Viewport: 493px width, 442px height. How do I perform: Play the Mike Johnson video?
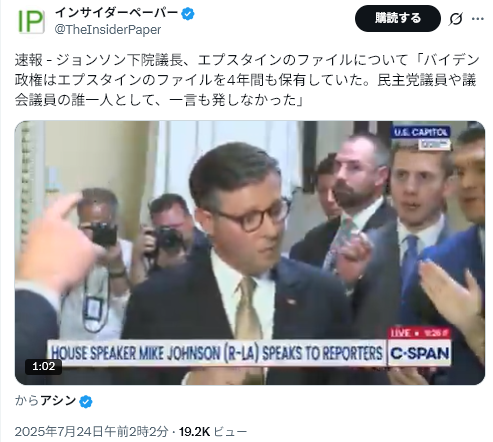point(250,253)
